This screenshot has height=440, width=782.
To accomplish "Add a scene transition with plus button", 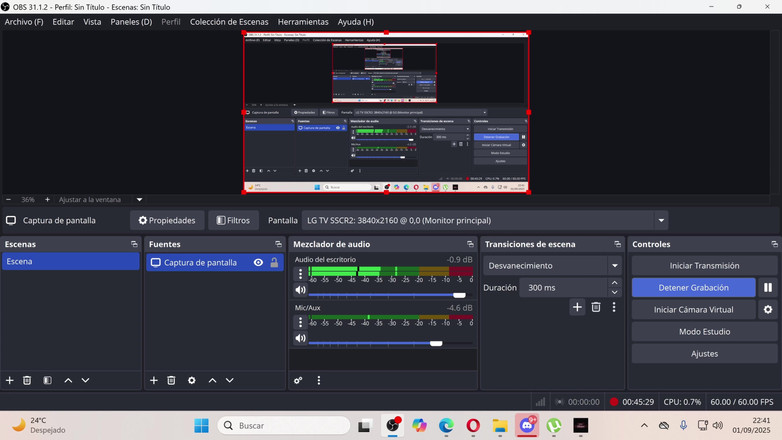I will coord(577,307).
